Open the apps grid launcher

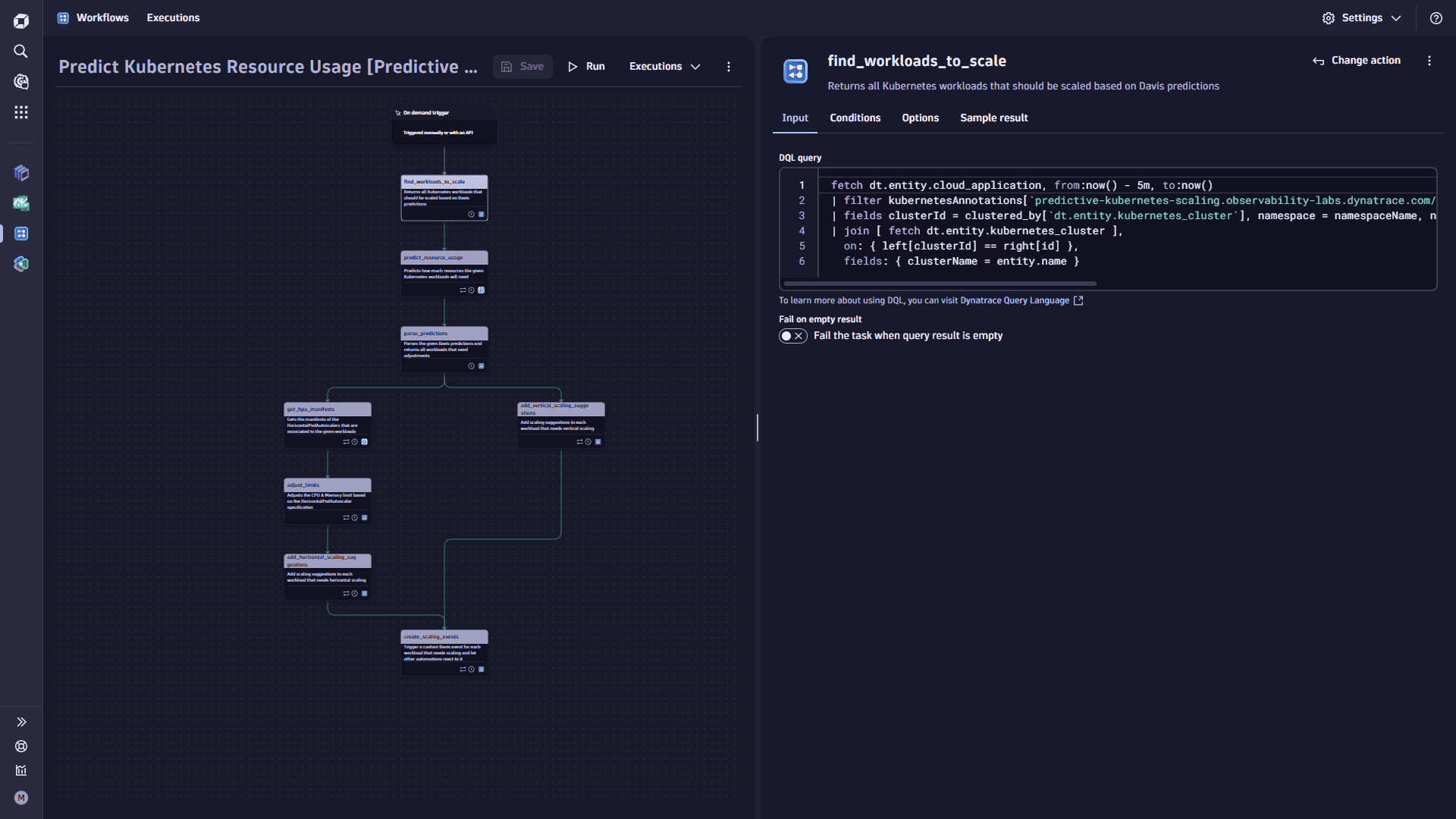(x=21, y=112)
